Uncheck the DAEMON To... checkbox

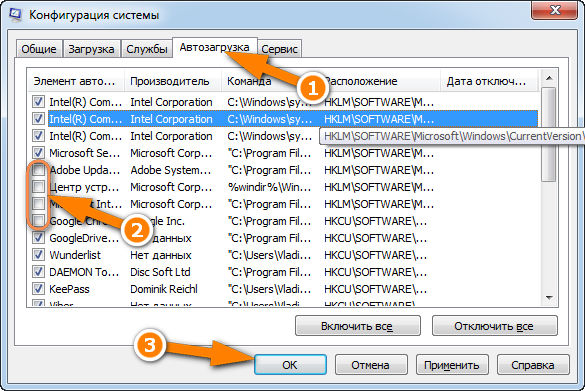pyautogui.click(x=38, y=272)
